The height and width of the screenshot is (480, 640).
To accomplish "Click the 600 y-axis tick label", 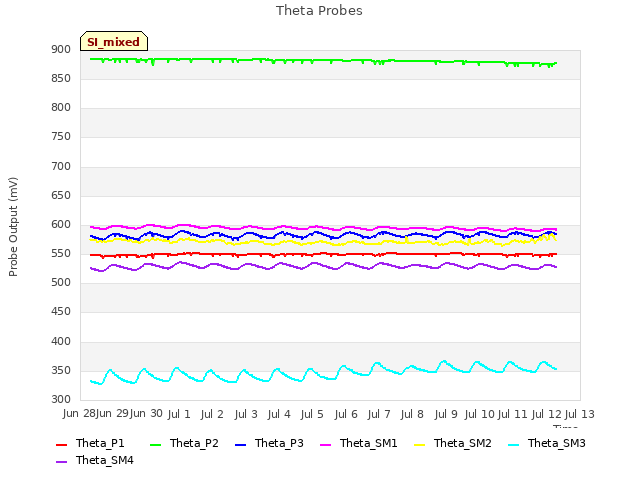I will pos(61,224).
